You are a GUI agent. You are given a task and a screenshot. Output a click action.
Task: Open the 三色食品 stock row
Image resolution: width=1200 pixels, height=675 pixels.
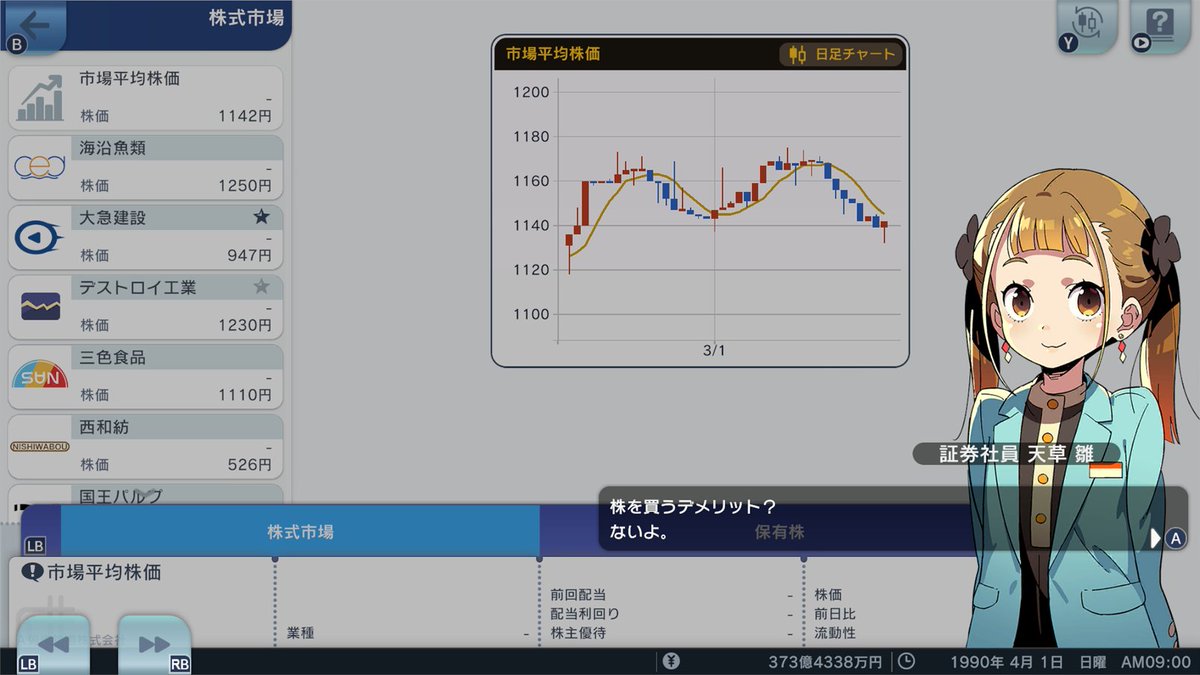[146, 377]
